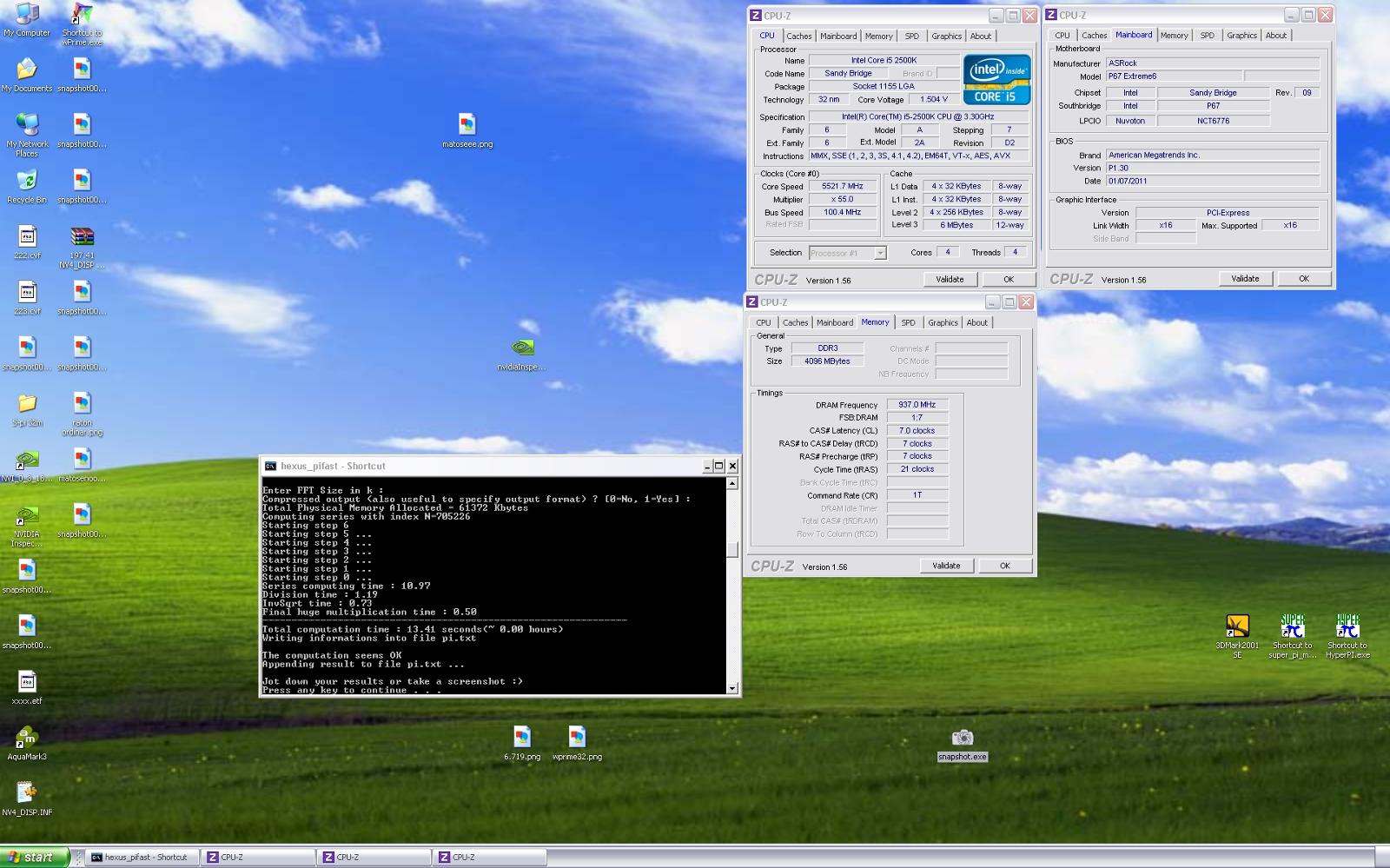The width and height of the screenshot is (1390, 868).
Task: Select the matosenoo... image icon
Action: 82,465
